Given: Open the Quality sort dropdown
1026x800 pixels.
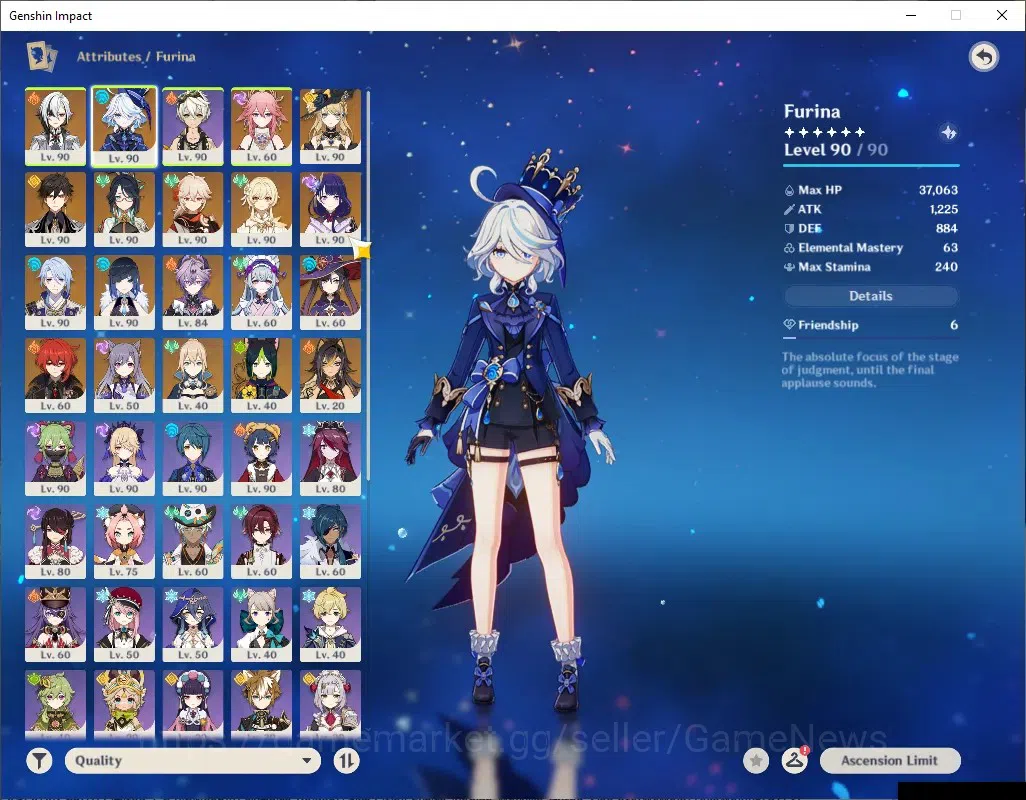Looking at the screenshot, I should (193, 761).
